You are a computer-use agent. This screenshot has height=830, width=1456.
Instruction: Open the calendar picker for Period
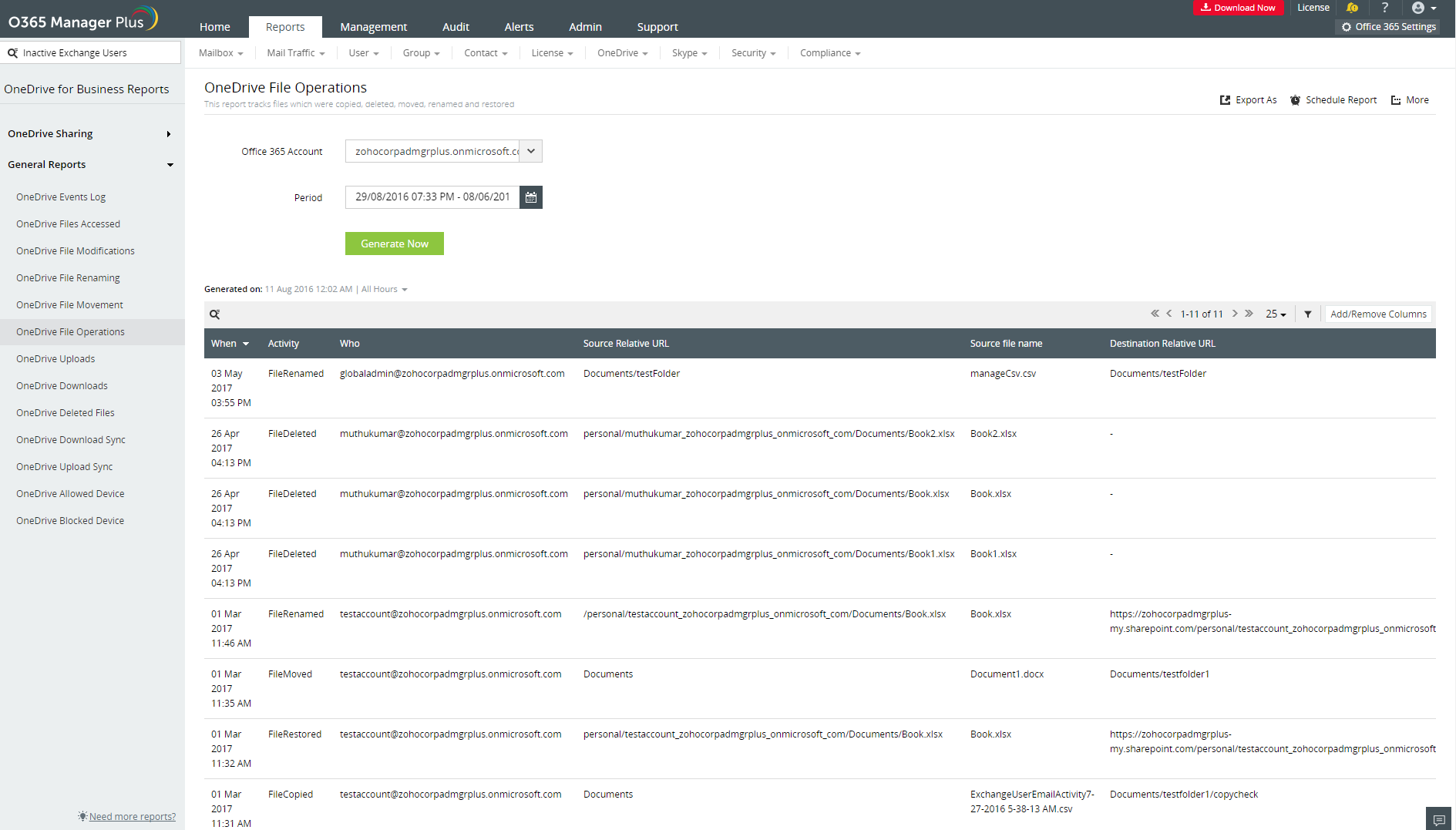(531, 197)
